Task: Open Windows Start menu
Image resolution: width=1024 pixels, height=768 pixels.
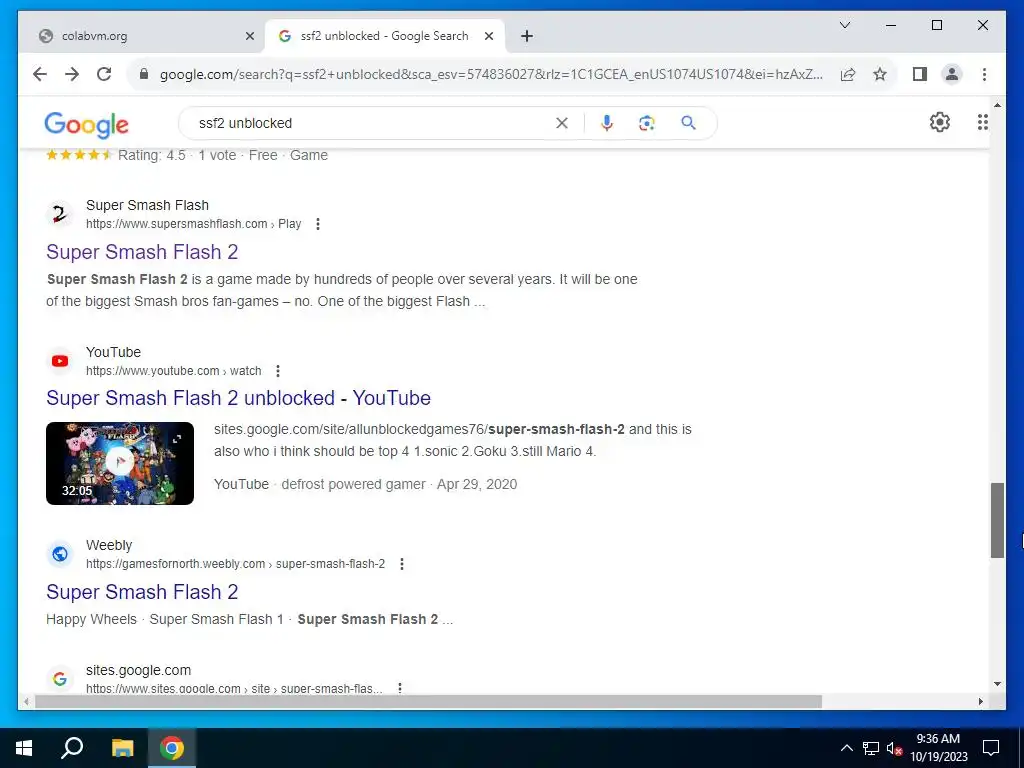Action: click(x=24, y=748)
